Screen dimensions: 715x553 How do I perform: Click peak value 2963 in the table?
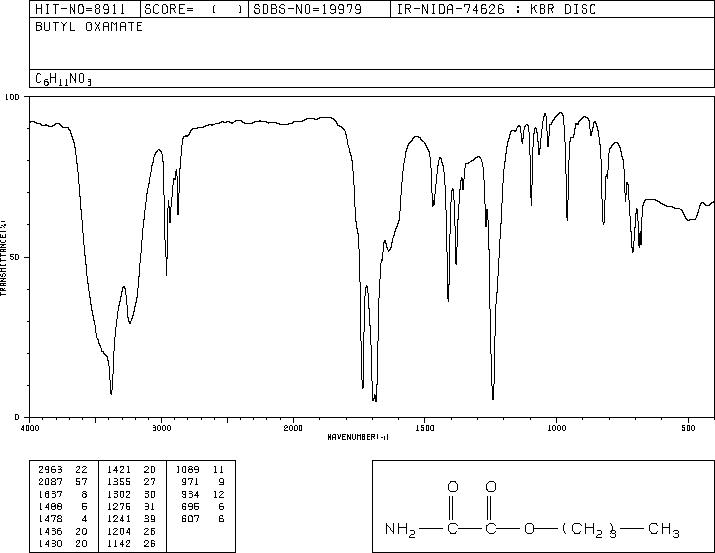[50, 469]
